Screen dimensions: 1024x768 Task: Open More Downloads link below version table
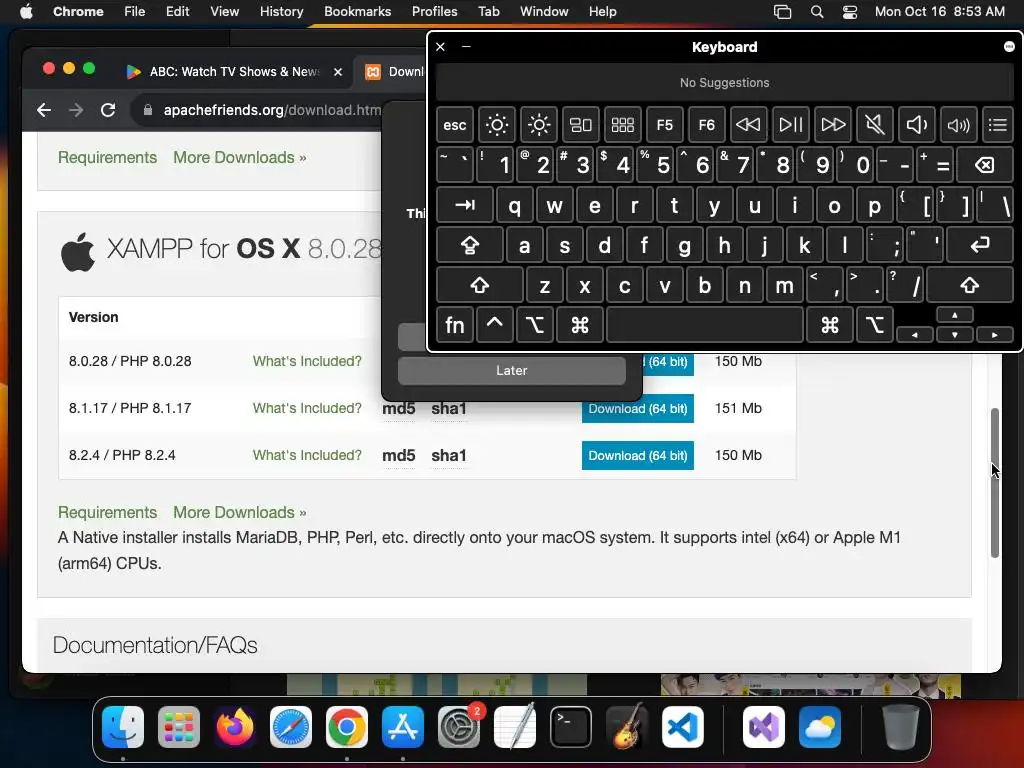point(239,513)
